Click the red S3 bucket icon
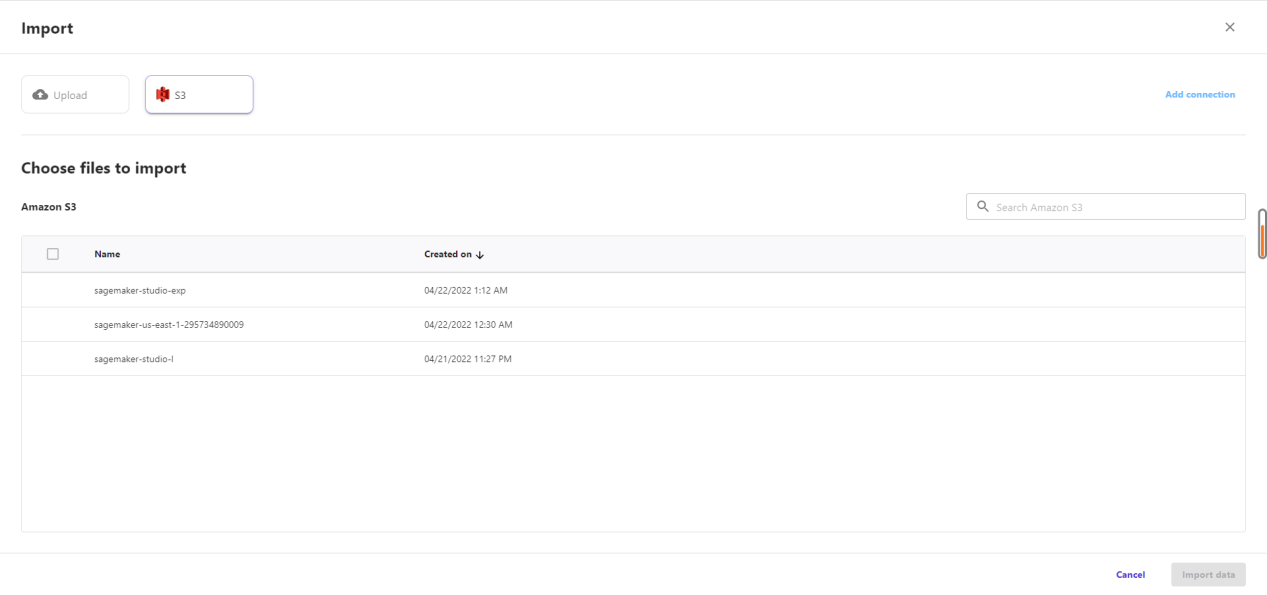This screenshot has width=1267, height=595. 163,95
